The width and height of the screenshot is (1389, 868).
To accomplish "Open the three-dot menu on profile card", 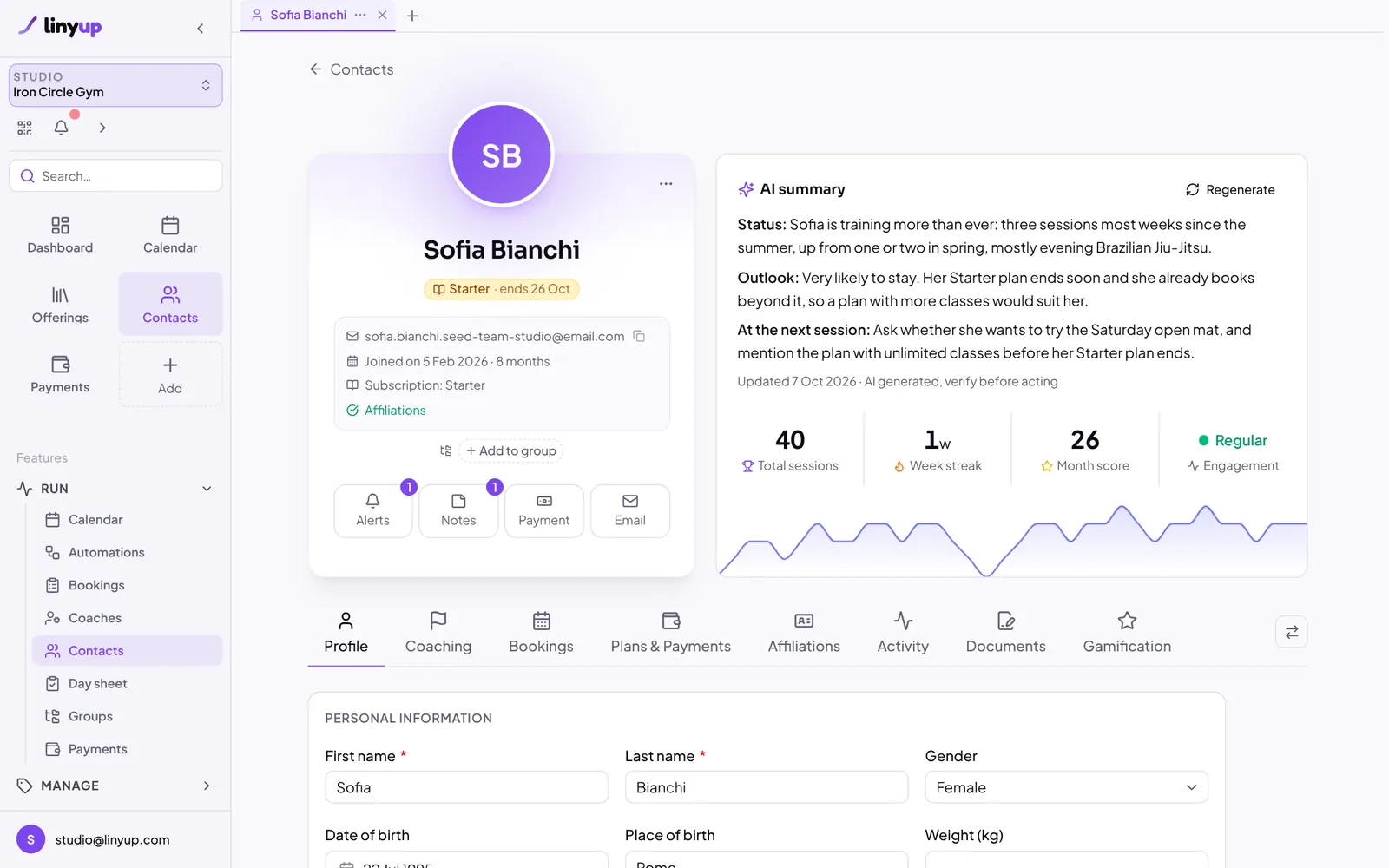I will coord(666,184).
